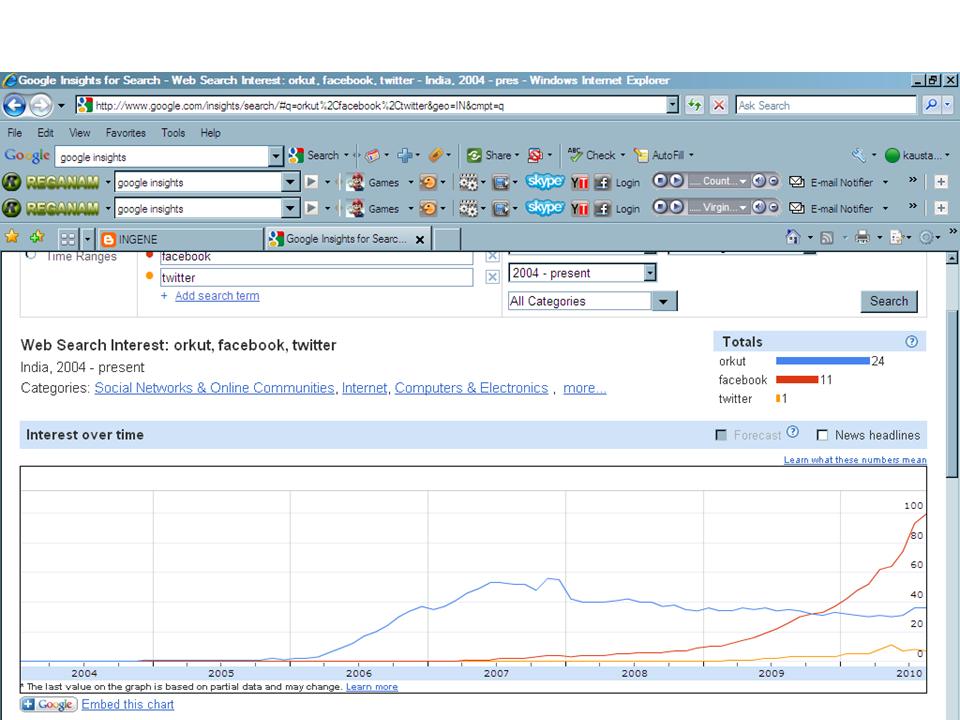Open the File menu
The image size is (960, 720).
point(15,133)
